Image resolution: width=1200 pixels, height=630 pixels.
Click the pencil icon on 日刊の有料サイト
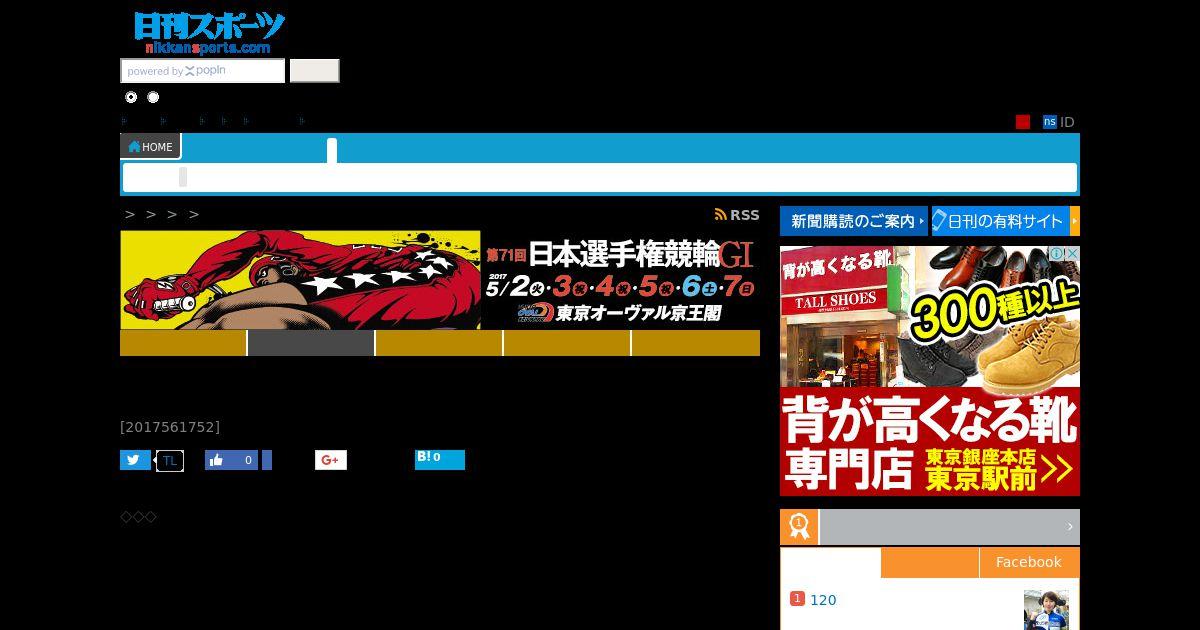pos(939,221)
